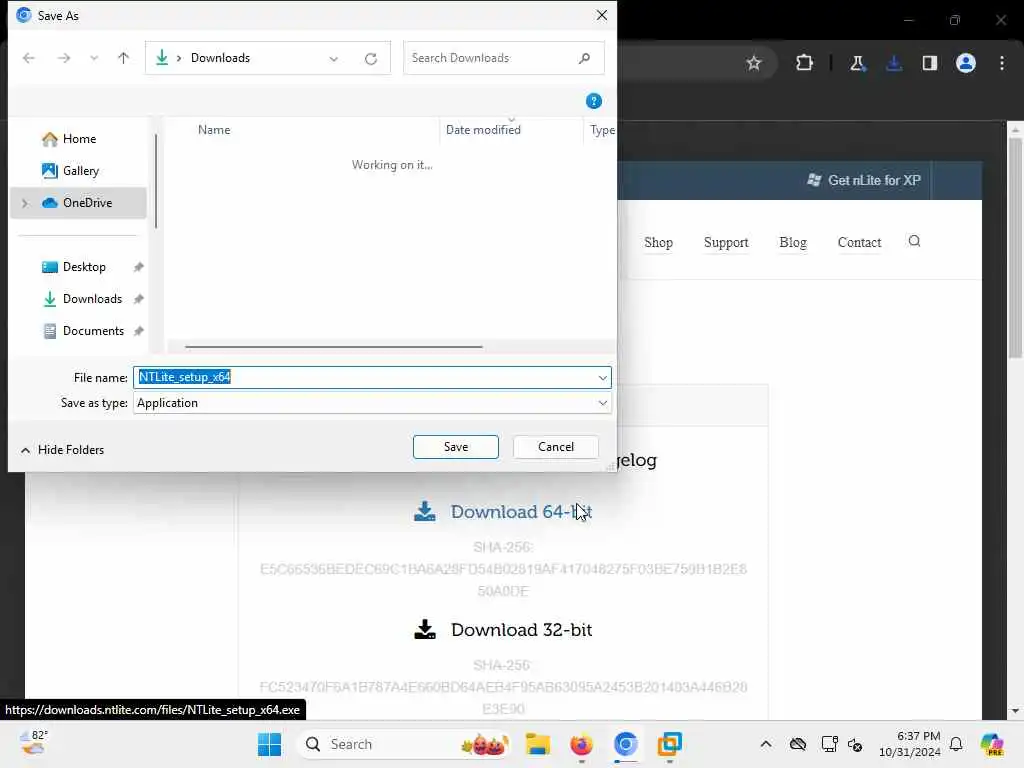Open the taskbar app next to Chromium

[x=669, y=744]
